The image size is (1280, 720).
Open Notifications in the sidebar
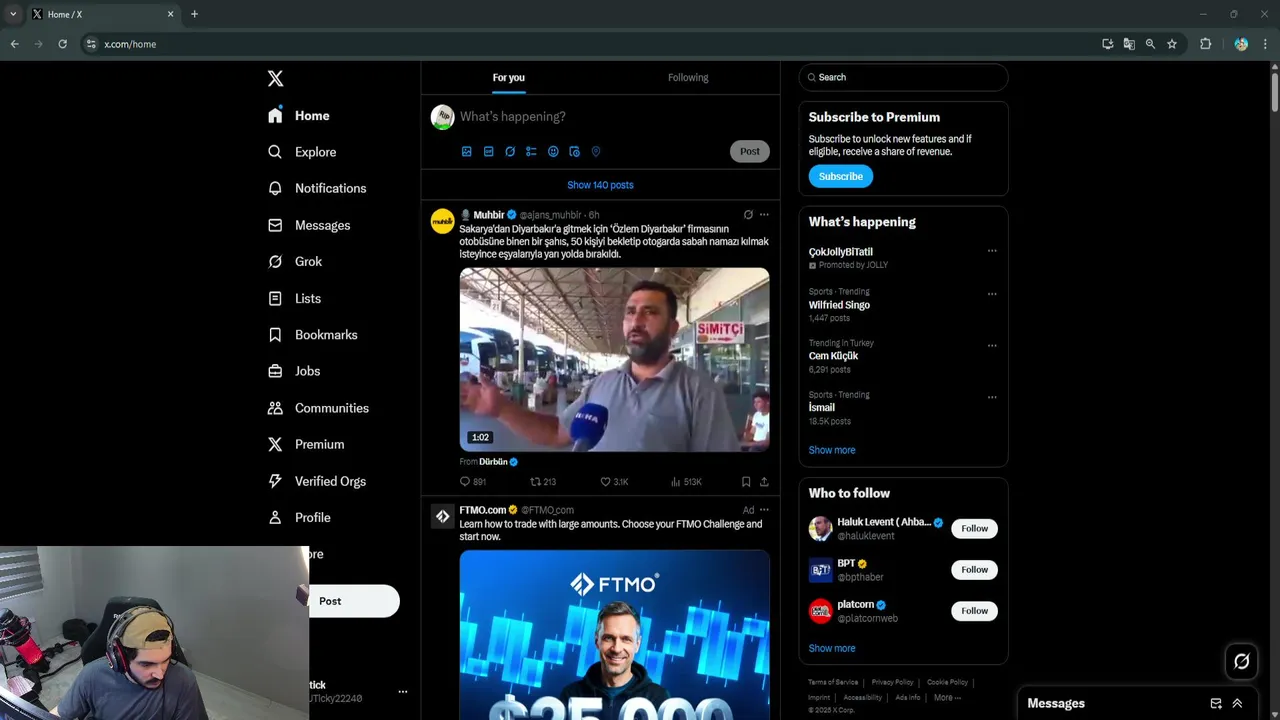click(x=317, y=188)
